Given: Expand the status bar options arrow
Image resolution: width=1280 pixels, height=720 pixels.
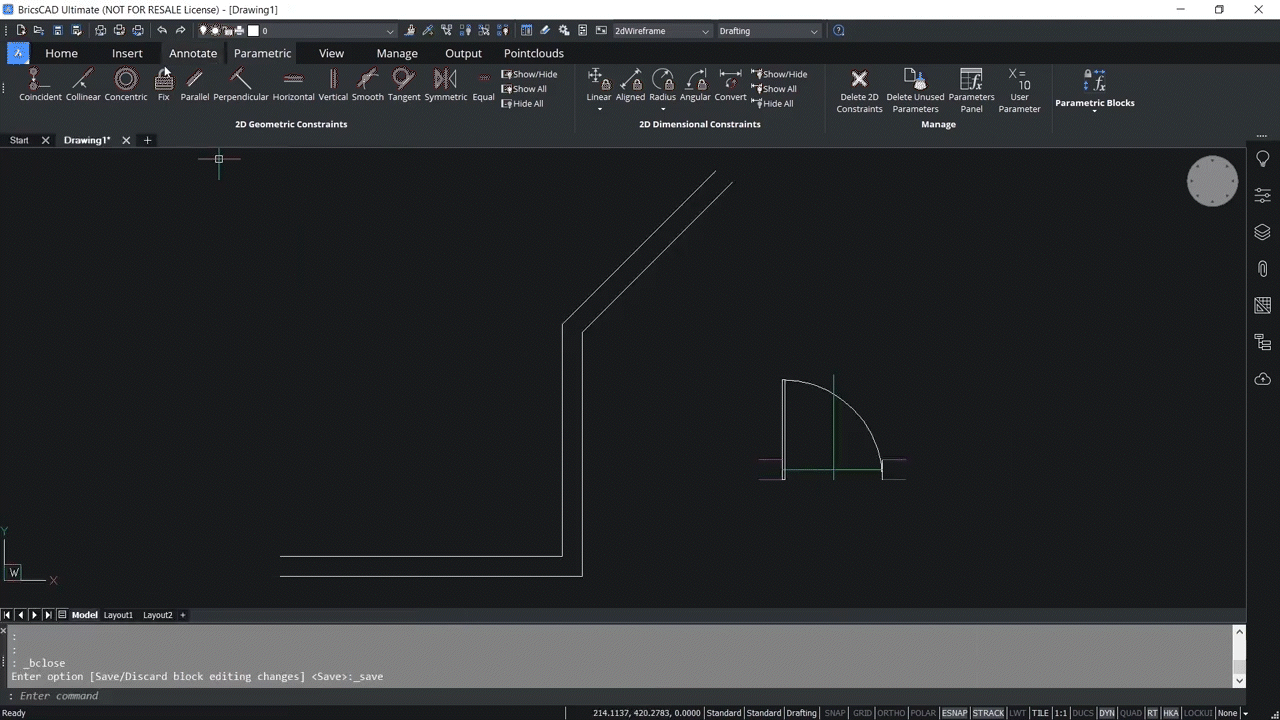Looking at the screenshot, I should (x=1246, y=713).
